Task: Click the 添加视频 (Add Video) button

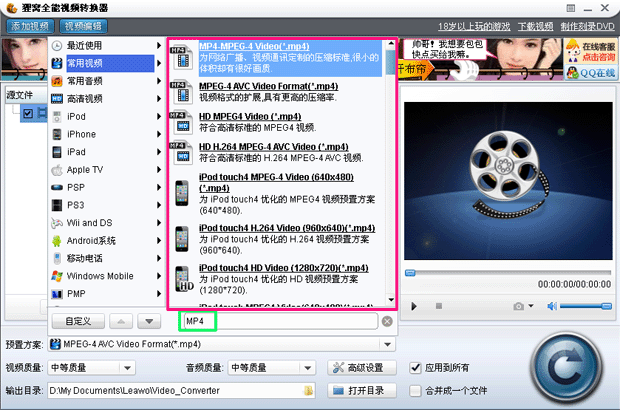Action: [x=30, y=26]
